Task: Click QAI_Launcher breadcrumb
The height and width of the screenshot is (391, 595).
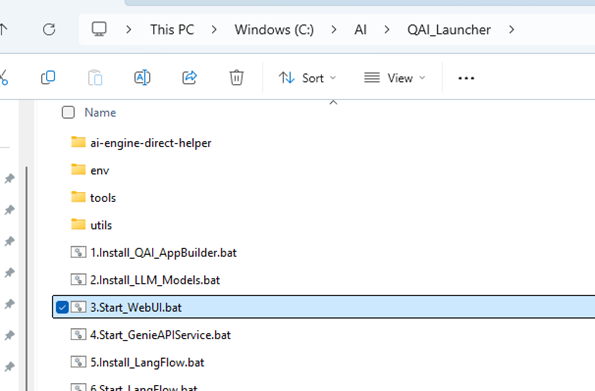Action: point(449,30)
